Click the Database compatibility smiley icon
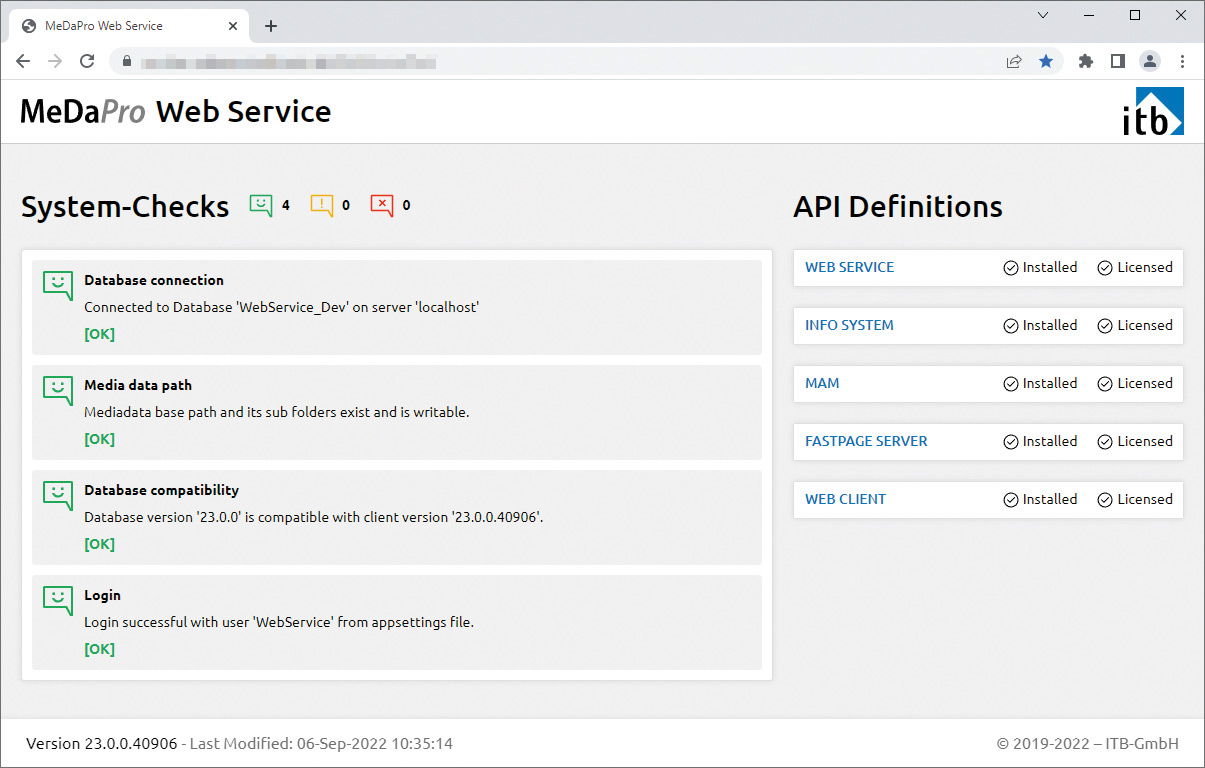The image size is (1205, 768). [x=58, y=496]
